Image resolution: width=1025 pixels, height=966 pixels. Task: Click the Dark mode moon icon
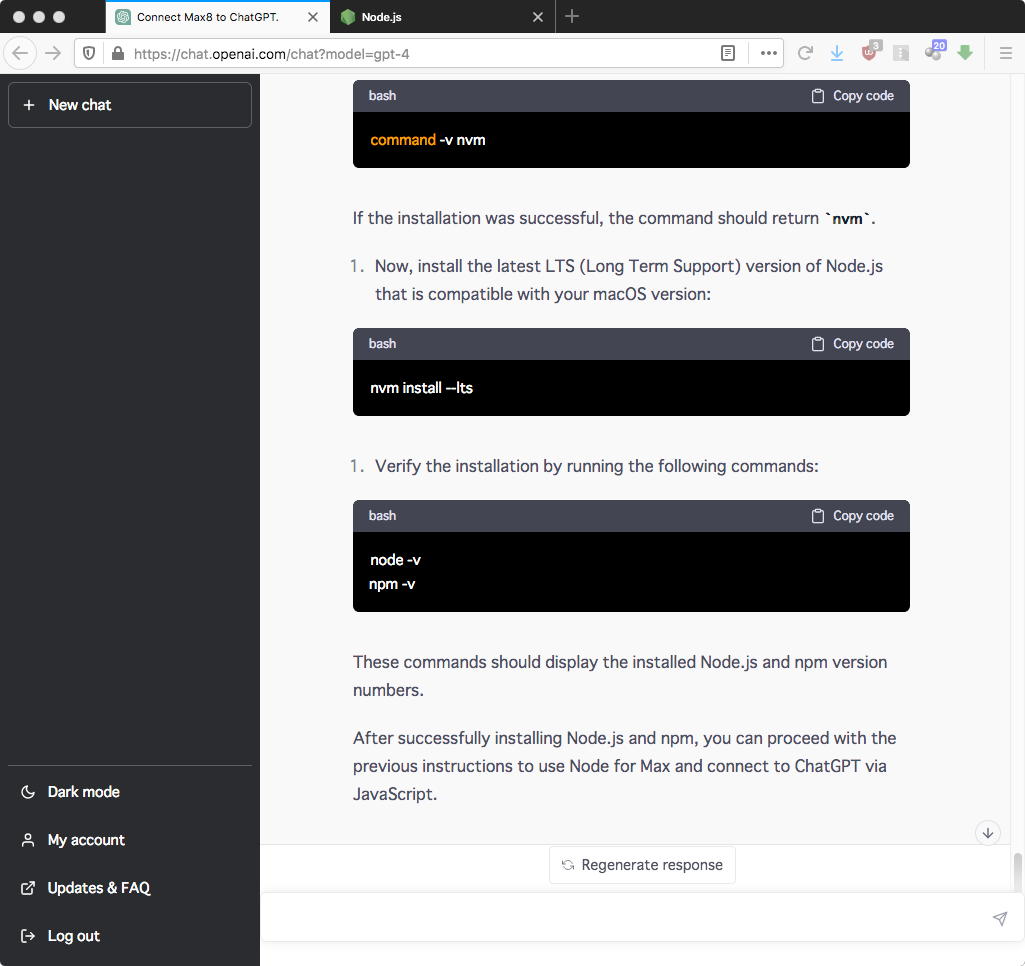point(28,792)
